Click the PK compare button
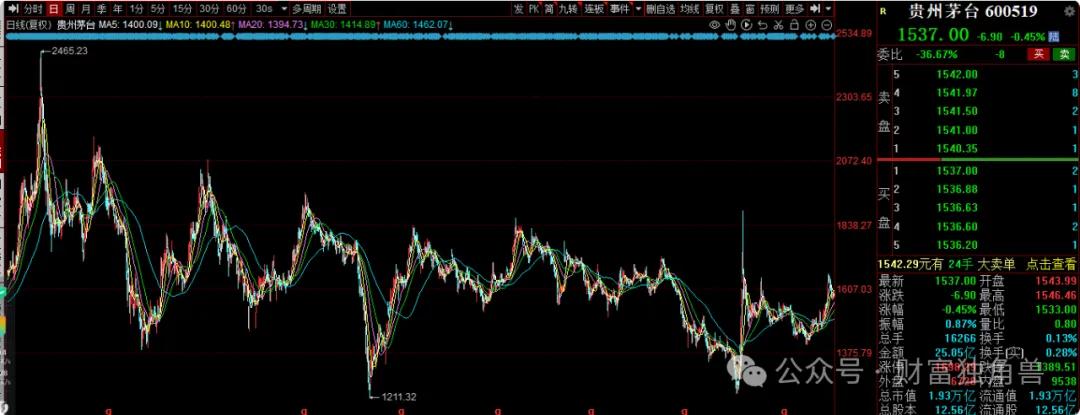The image size is (1080, 415). (x=533, y=9)
